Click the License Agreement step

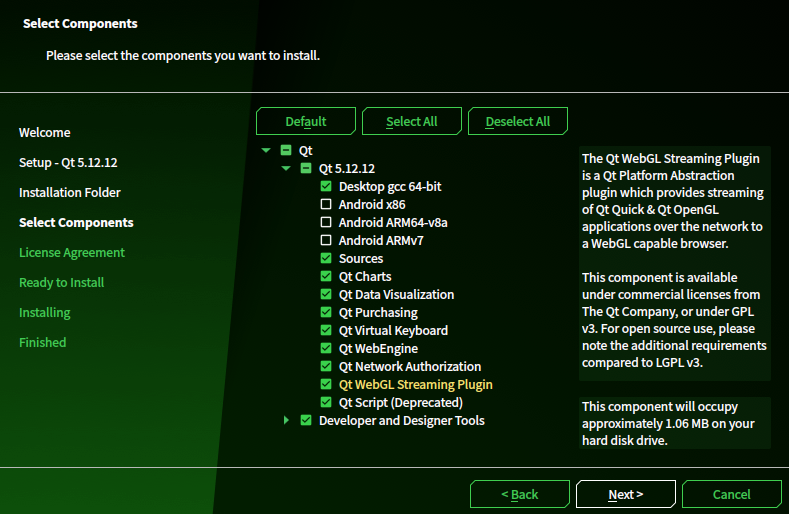pyautogui.click(x=72, y=253)
